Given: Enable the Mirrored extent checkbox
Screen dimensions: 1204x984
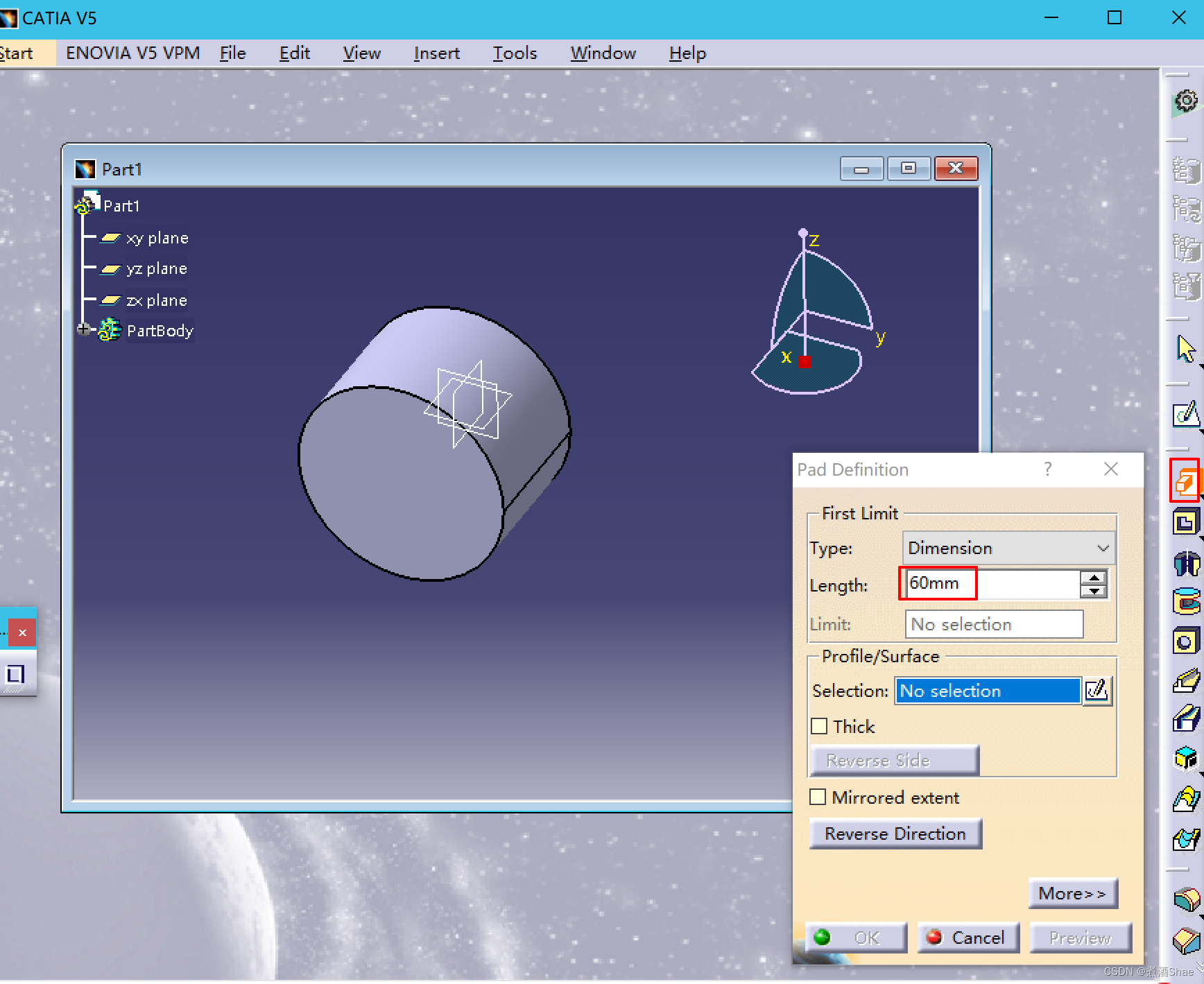Looking at the screenshot, I should click(x=818, y=797).
